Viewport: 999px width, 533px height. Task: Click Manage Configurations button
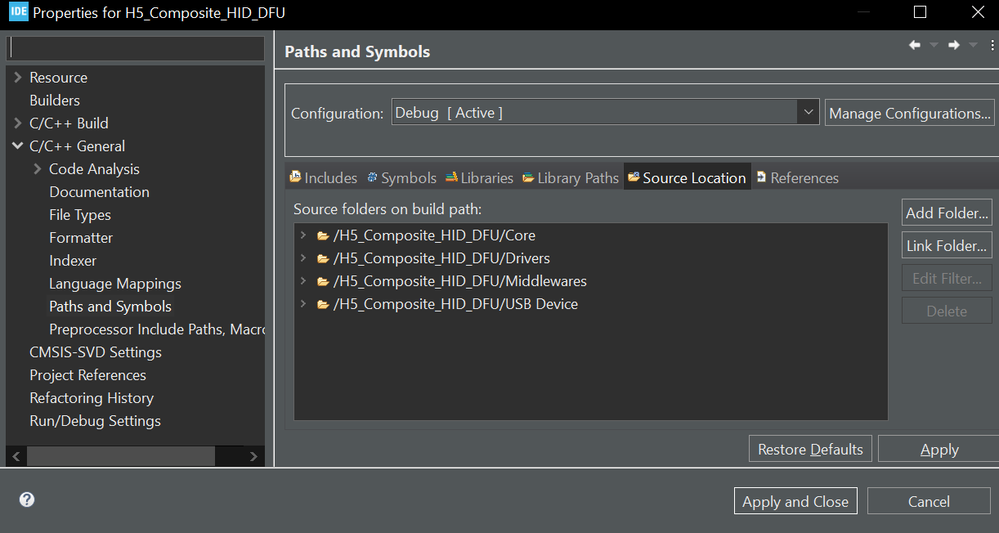pos(910,113)
